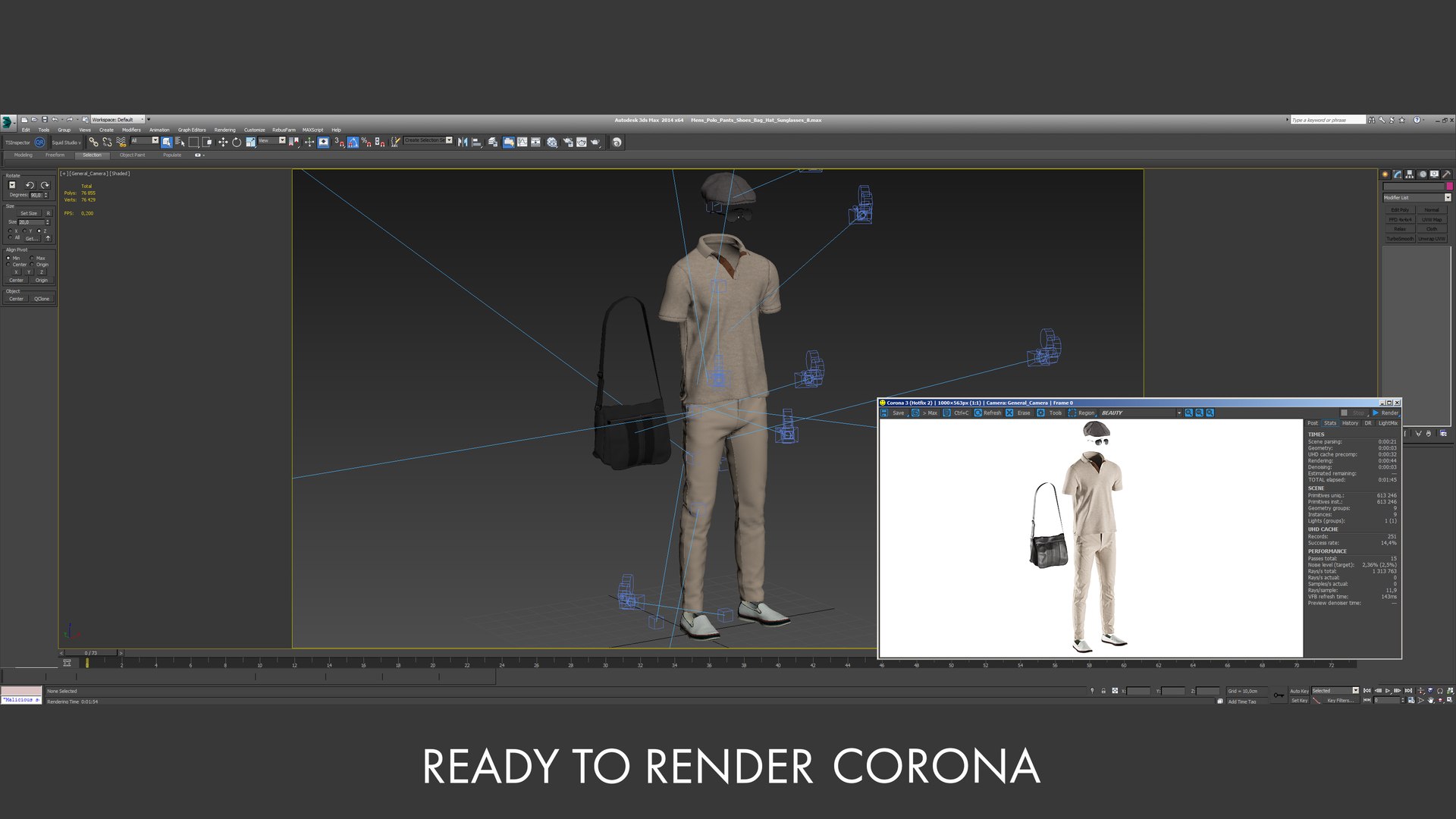
Task: Activate the Select and Scale tool
Action: point(250,142)
